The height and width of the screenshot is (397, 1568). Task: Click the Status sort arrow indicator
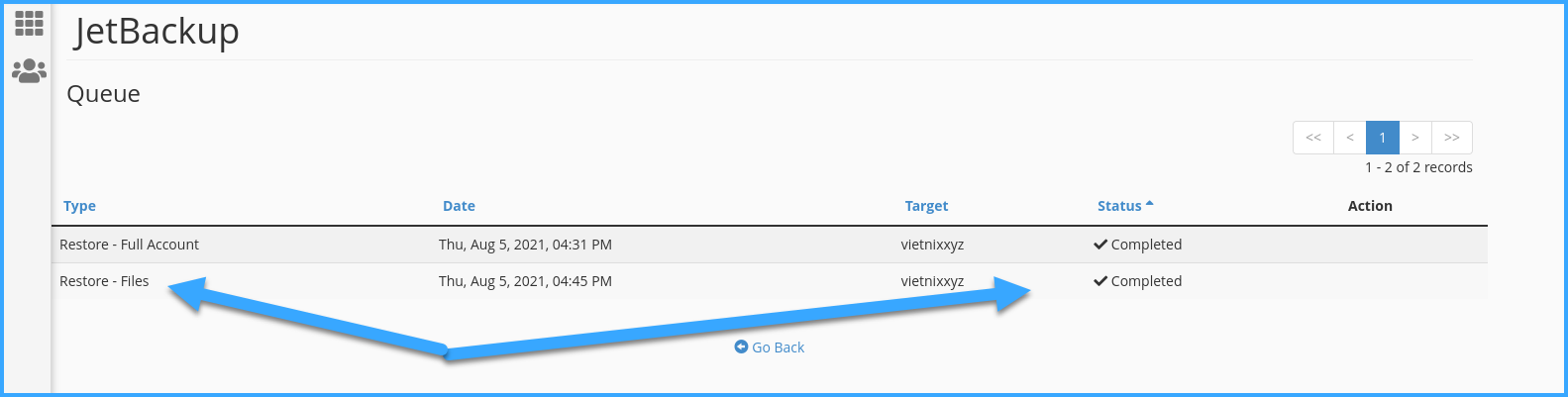click(x=1150, y=204)
